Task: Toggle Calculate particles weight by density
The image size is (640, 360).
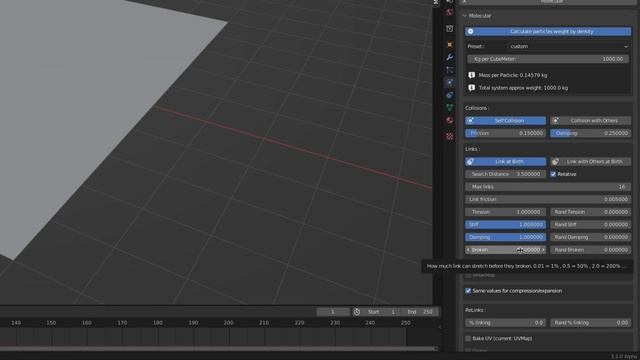Action: click(x=548, y=31)
